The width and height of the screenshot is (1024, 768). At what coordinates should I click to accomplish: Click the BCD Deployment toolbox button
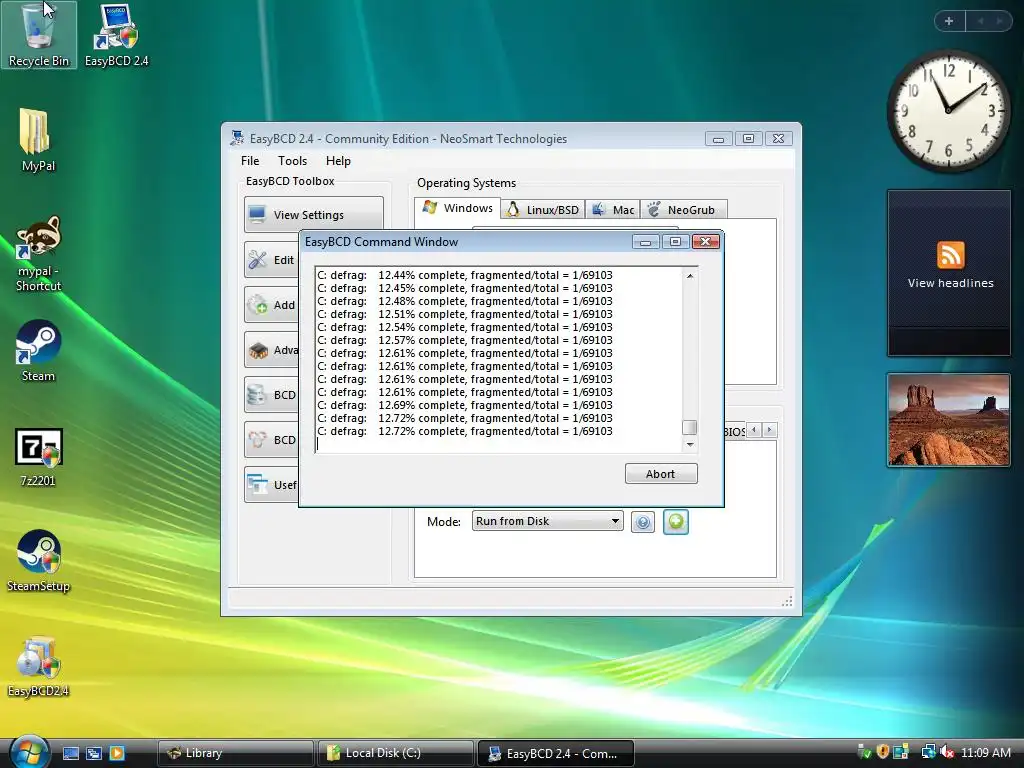[272, 440]
